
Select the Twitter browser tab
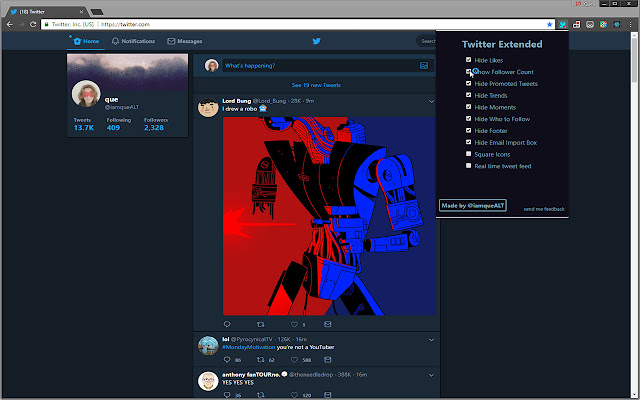(x=47, y=12)
